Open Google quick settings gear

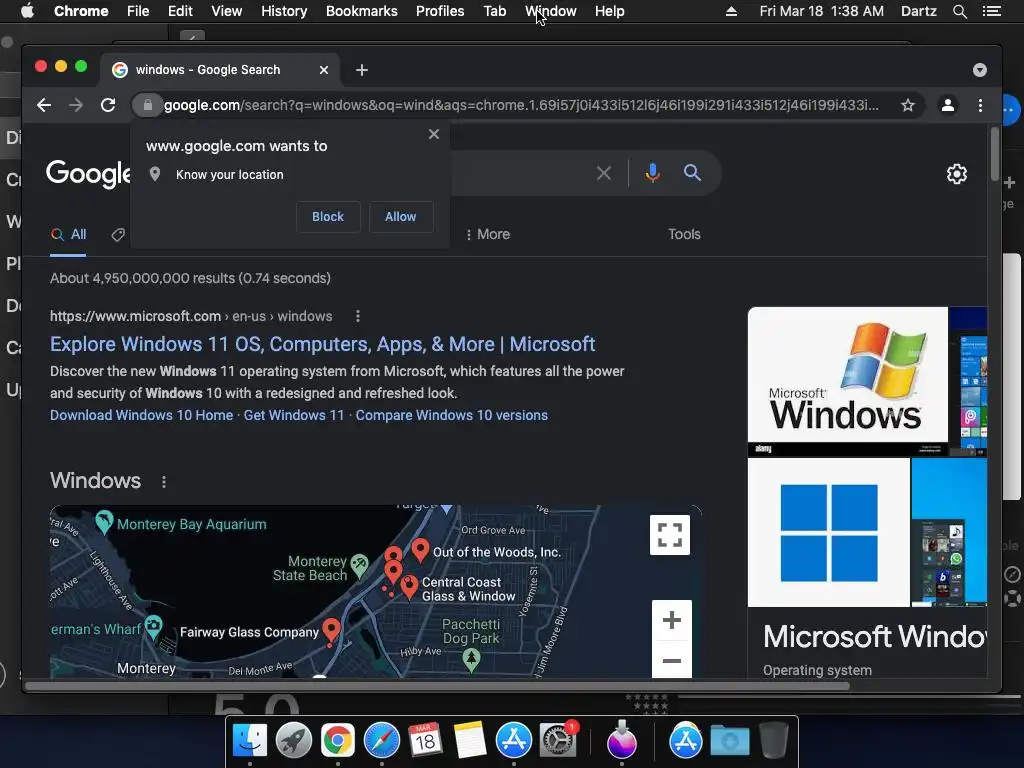(x=957, y=174)
